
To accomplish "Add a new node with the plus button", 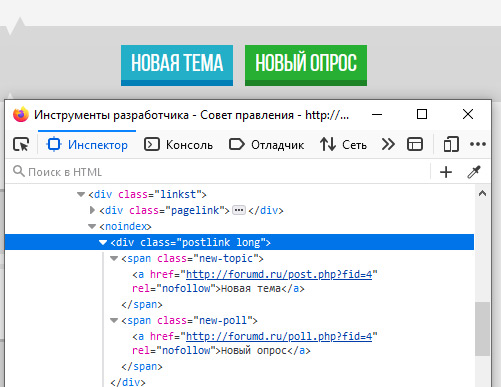I will 446,172.
